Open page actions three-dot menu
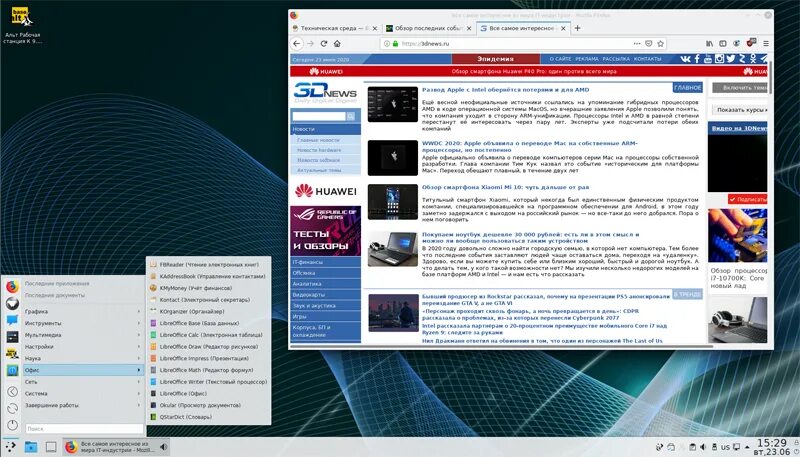800x457 pixels. [x=637, y=43]
